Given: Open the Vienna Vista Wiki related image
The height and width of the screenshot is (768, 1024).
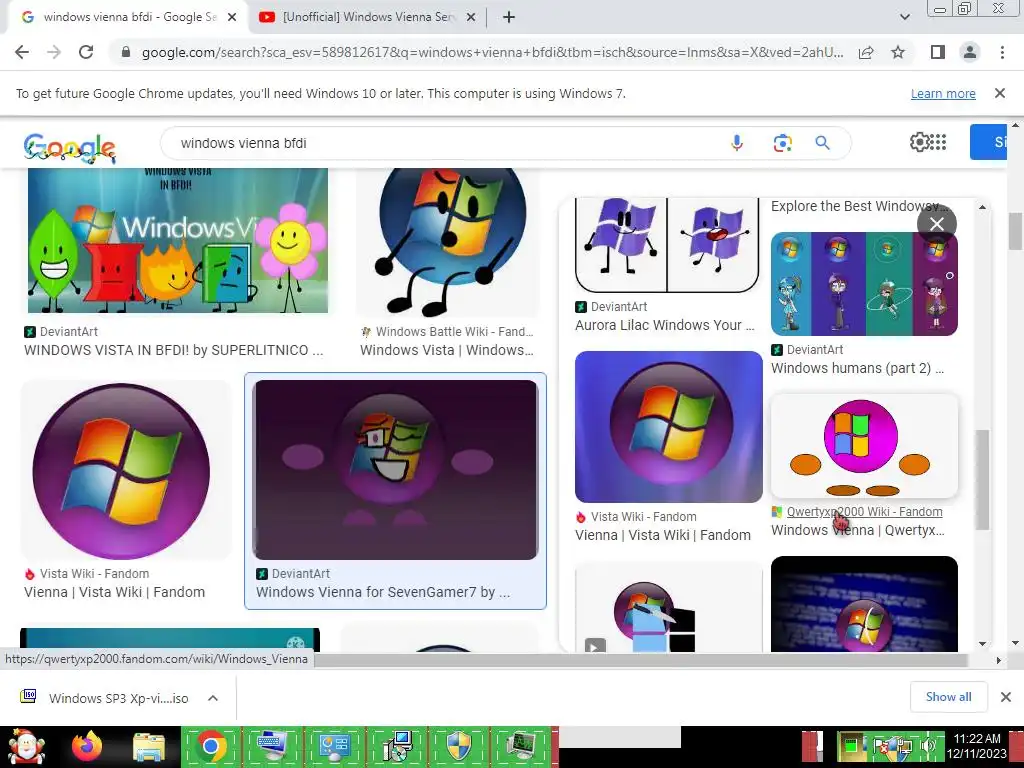Looking at the screenshot, I should 669,427.
